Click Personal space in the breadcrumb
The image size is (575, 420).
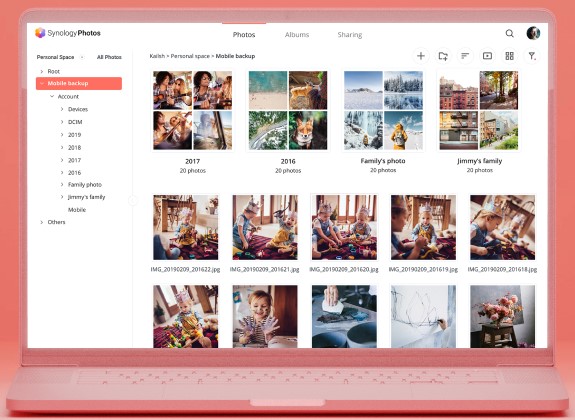tap(190, 56)
